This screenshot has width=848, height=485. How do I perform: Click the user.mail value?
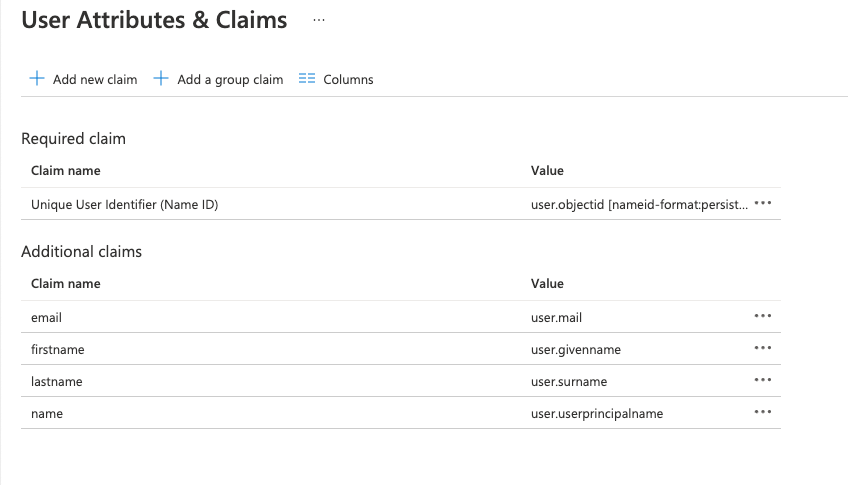556,318
